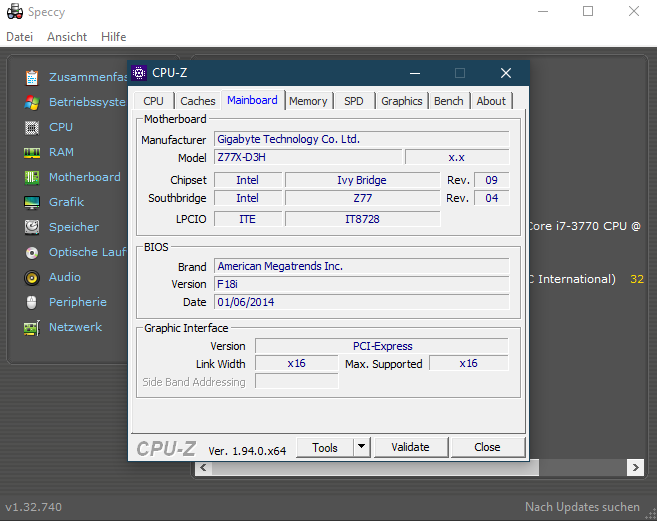The image size is (657, 521).
Task: Click the Optische Laufwerke disc icon
Action: click(x=32, y=252)
